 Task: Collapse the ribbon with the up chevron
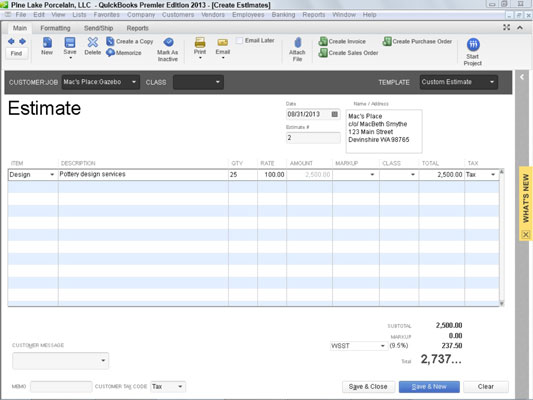pos(520,28)
